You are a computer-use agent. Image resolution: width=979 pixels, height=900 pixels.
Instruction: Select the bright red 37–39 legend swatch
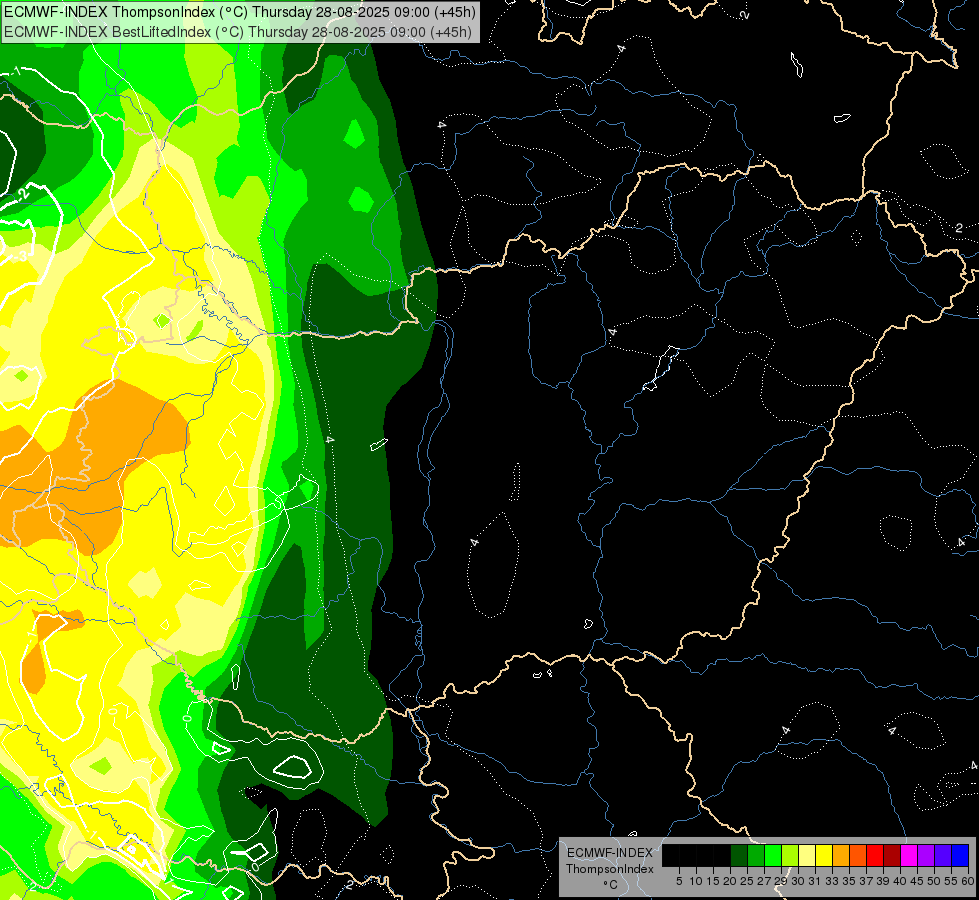pyautogui.click(x=875, y=855)
